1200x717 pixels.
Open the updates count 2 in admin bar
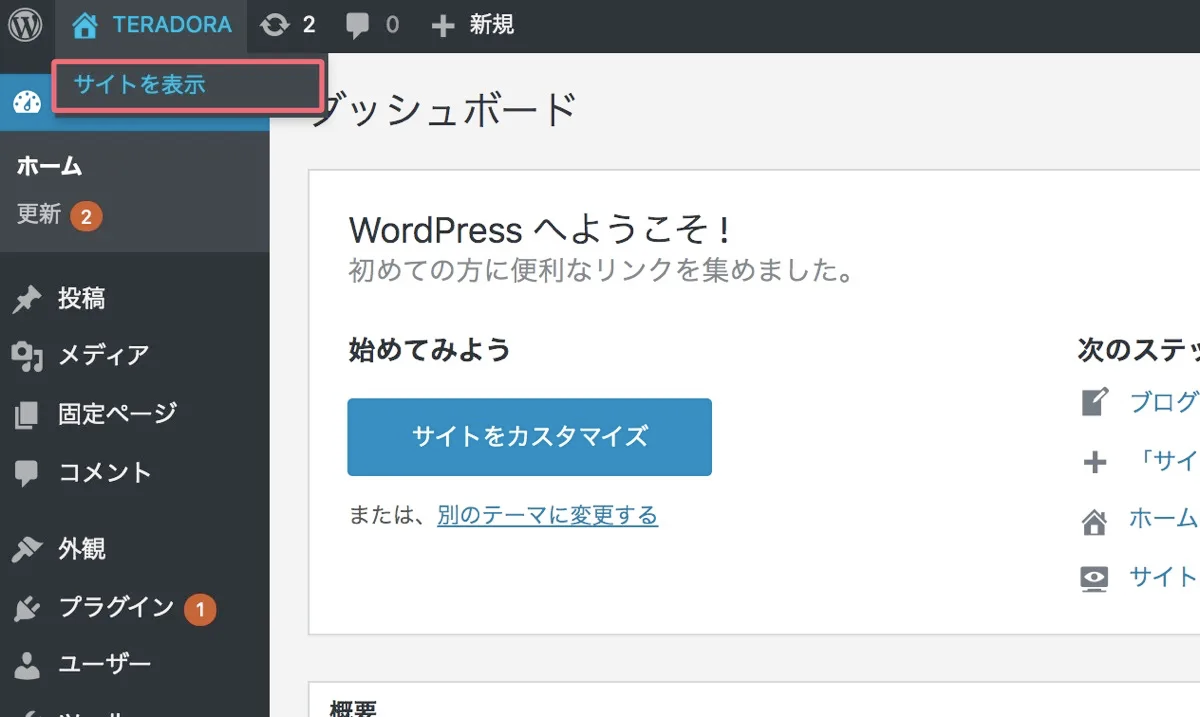pyautogui.click(x=309, y=25)
